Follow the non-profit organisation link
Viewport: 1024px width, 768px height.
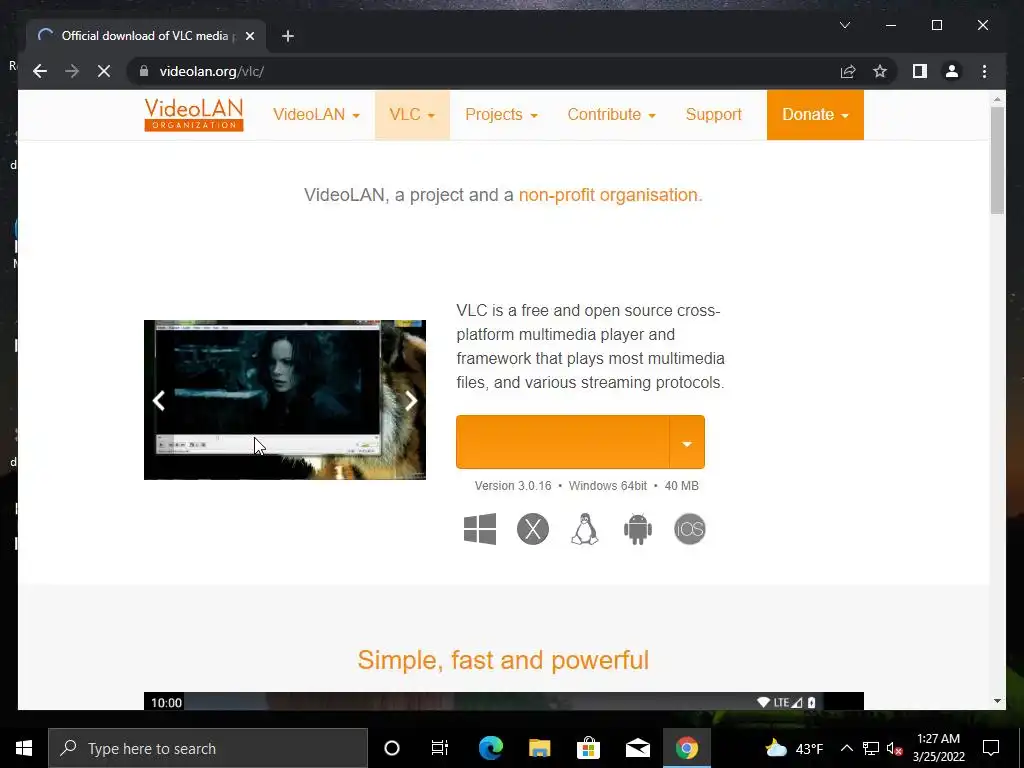(608, 195)
